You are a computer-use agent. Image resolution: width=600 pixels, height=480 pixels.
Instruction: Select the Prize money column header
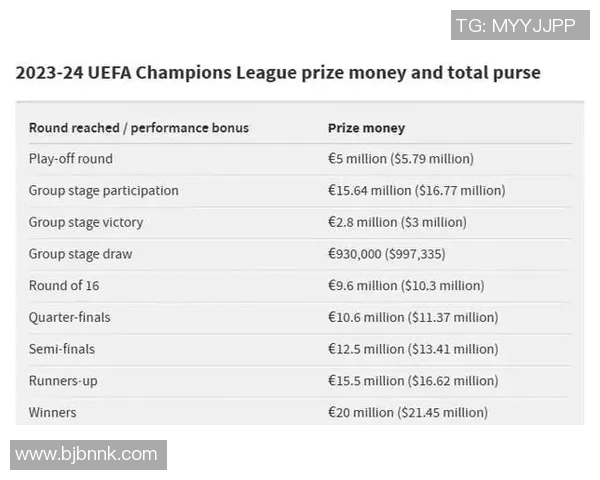tap(366, 128)
